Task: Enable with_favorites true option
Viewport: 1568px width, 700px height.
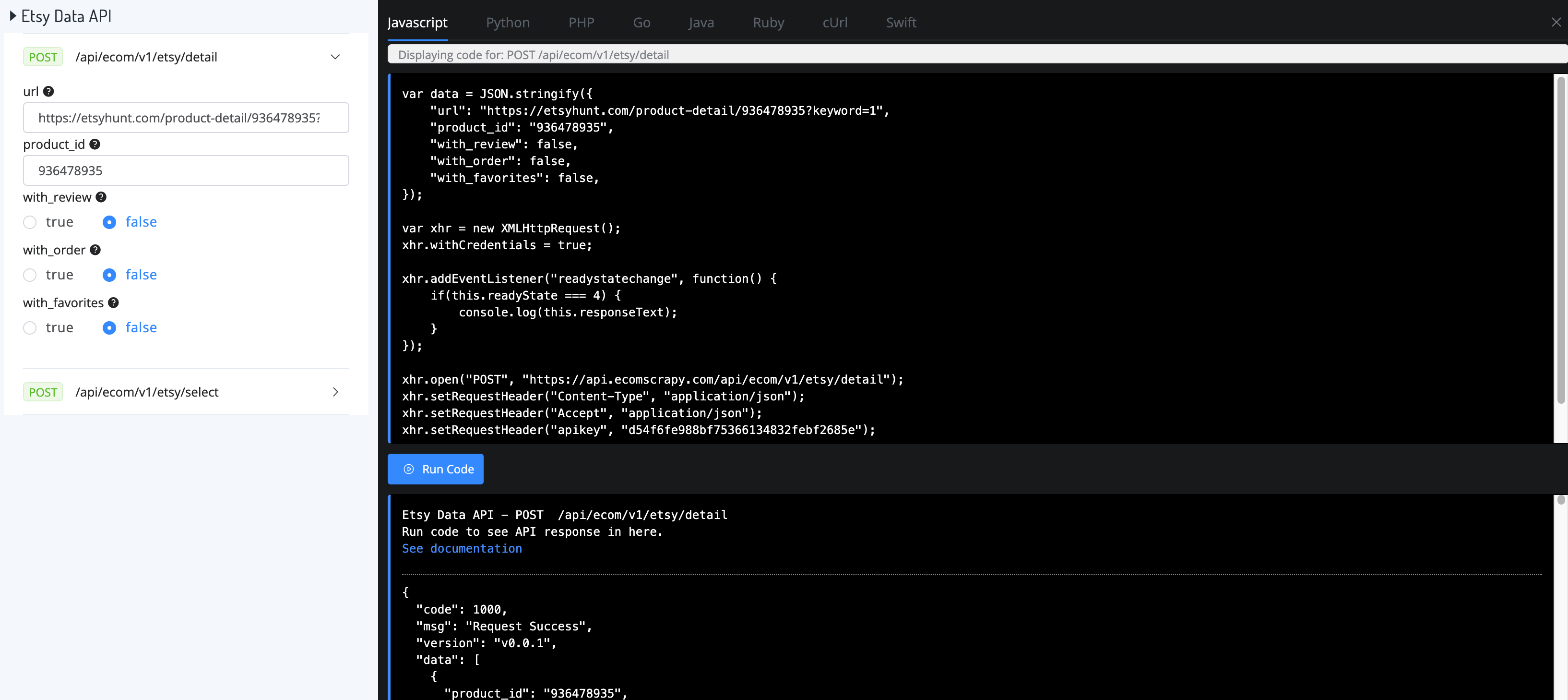Action: click(x=30, y=328)
